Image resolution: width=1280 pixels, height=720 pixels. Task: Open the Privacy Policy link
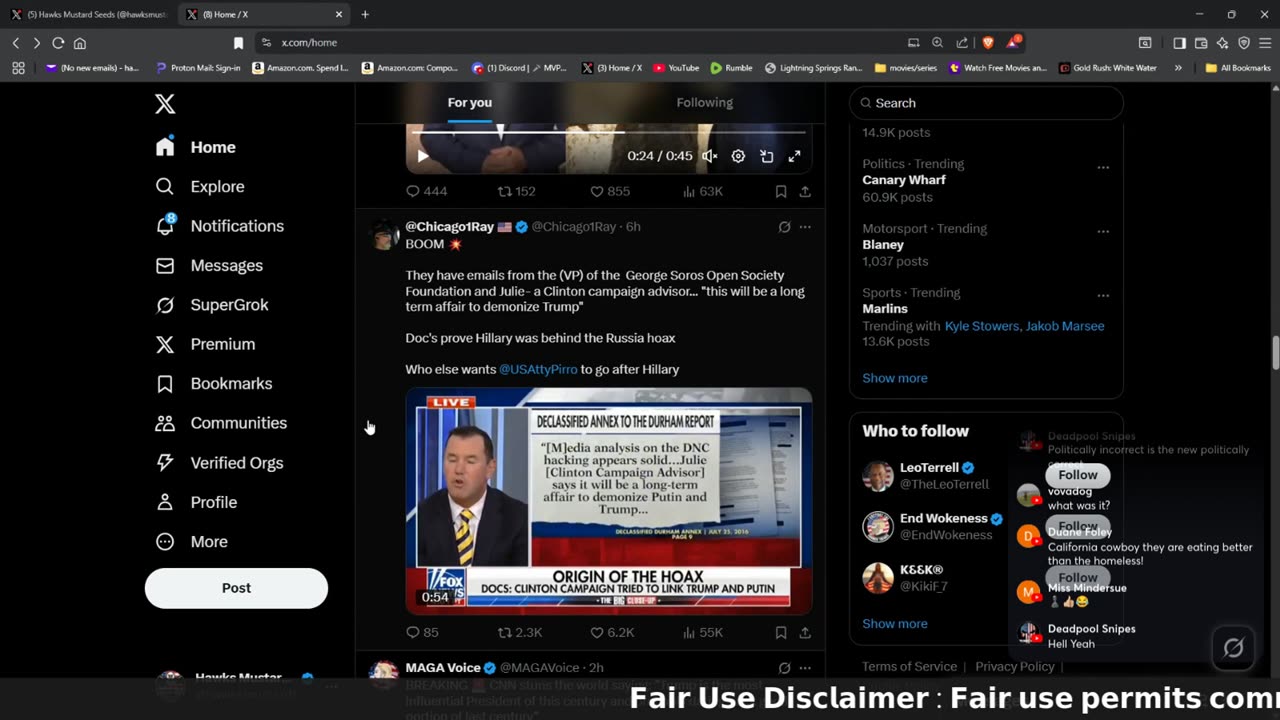(1015, 667)
